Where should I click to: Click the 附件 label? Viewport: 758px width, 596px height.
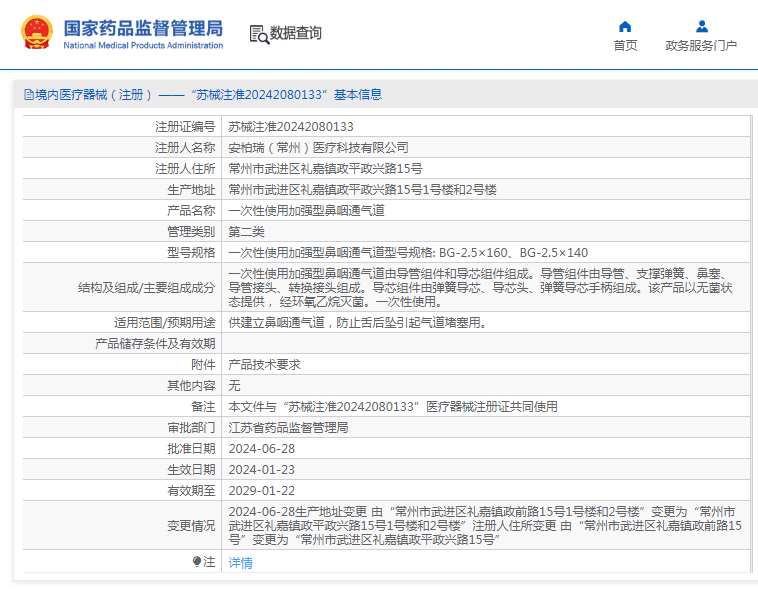[203, 364]
